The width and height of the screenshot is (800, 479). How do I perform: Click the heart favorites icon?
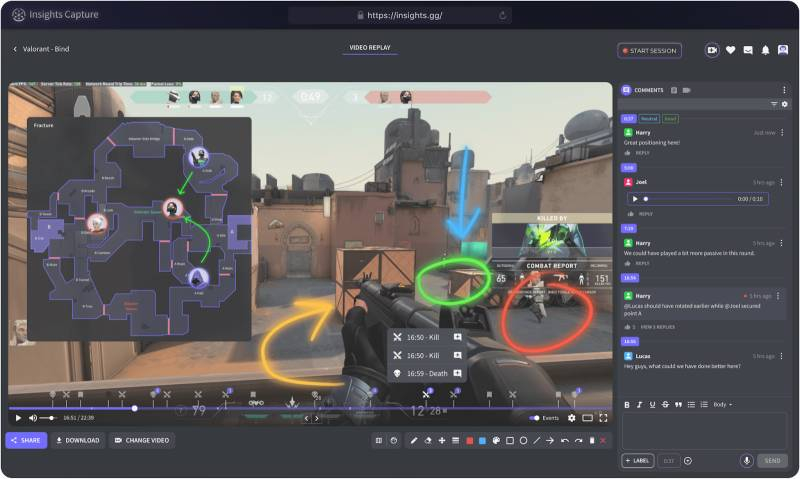[731, 50]
